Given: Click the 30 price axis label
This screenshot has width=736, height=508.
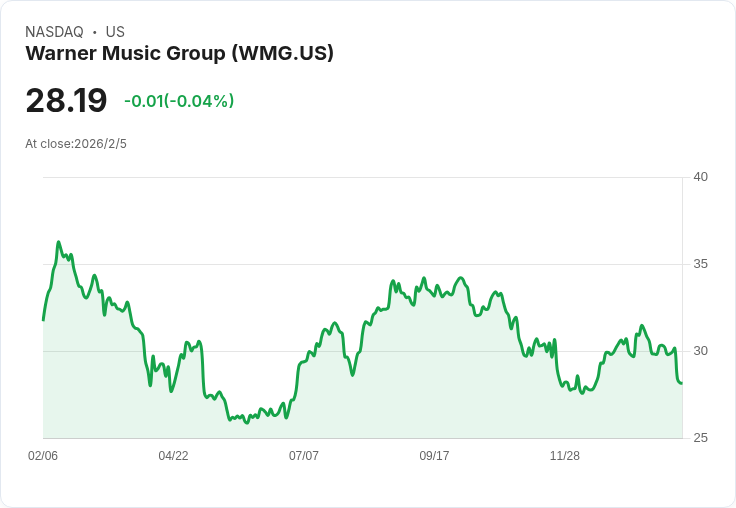Looking at the screenshot, I should point(700,351).
